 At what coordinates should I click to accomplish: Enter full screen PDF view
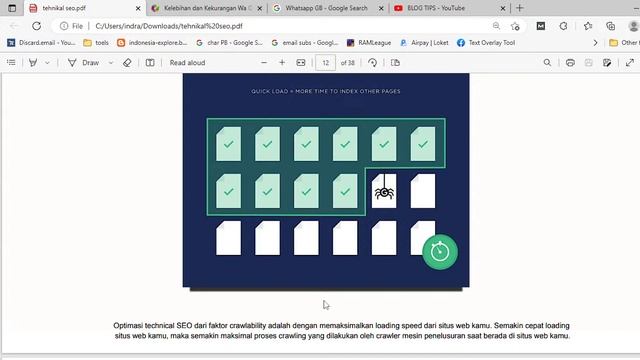[630, 62]
